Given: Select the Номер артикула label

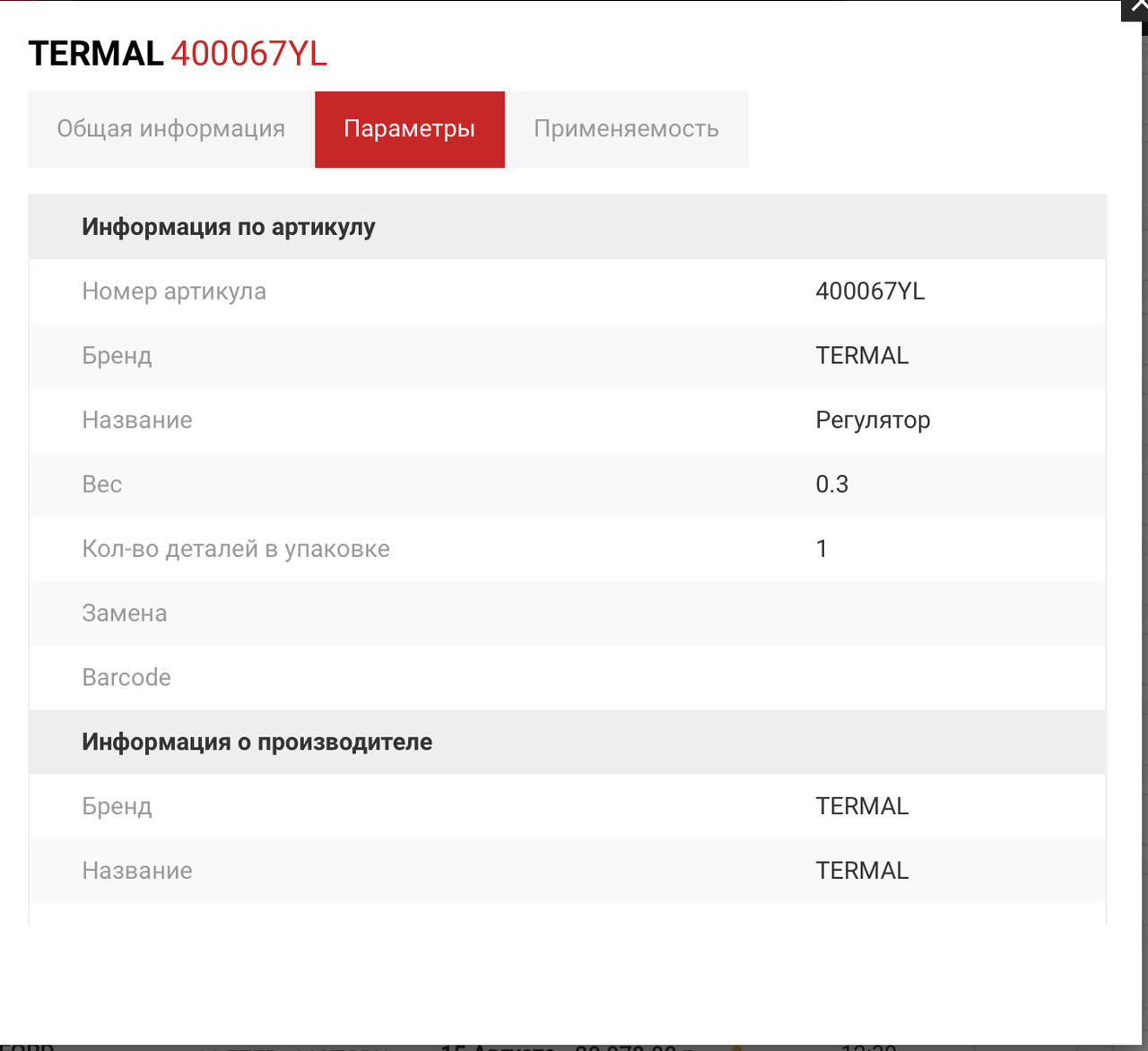Looking at the screenshot, I should point(174,291).
